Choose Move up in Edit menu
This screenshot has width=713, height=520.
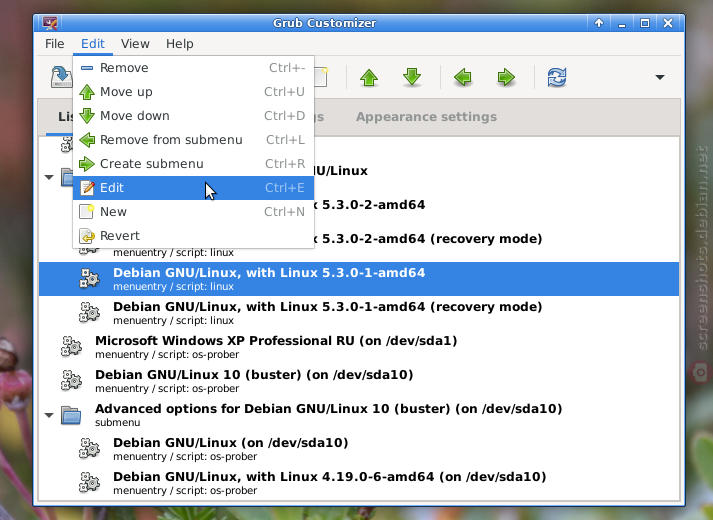click(x=193, y=92)
